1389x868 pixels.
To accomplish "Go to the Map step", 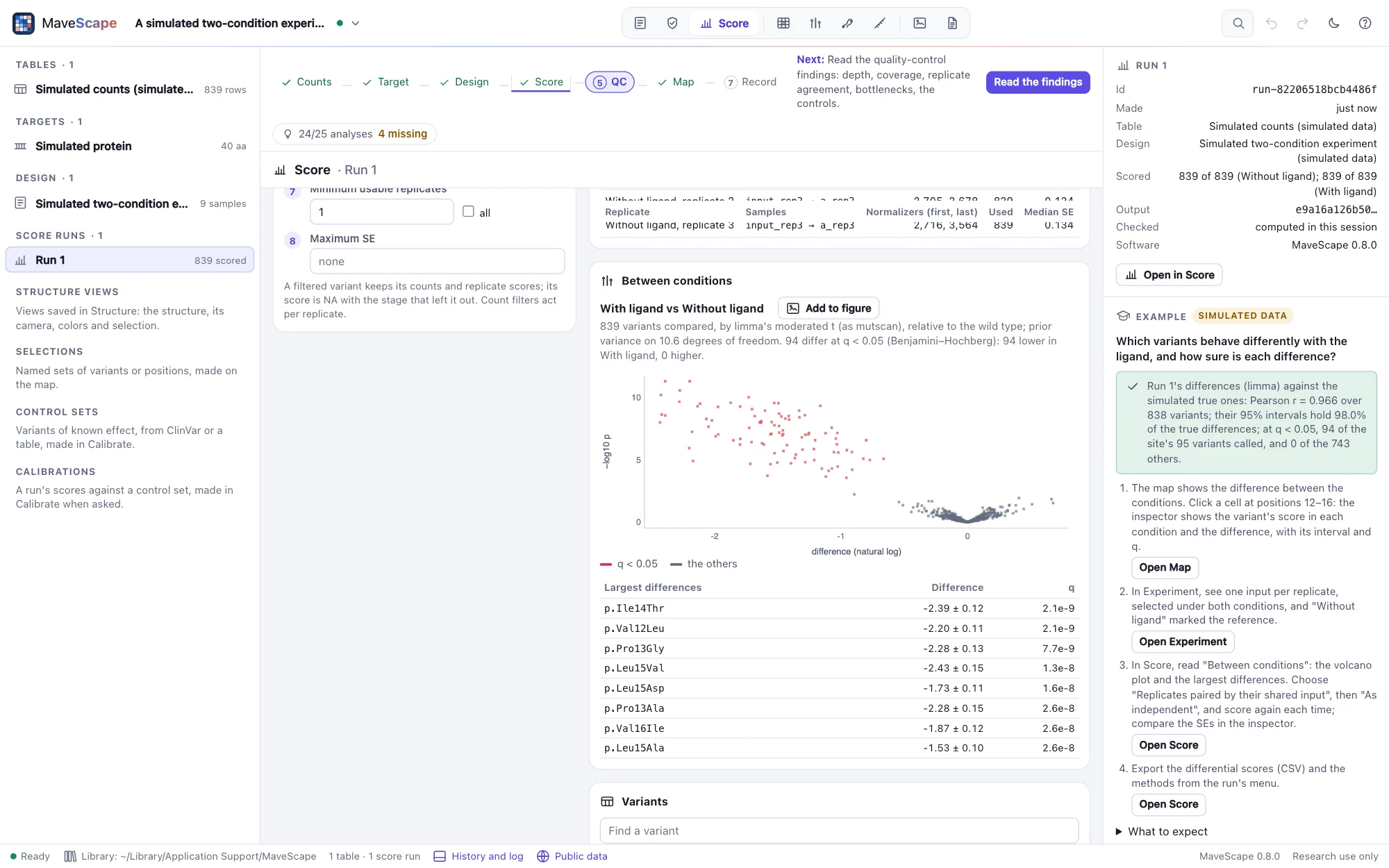I will (676, 82).
